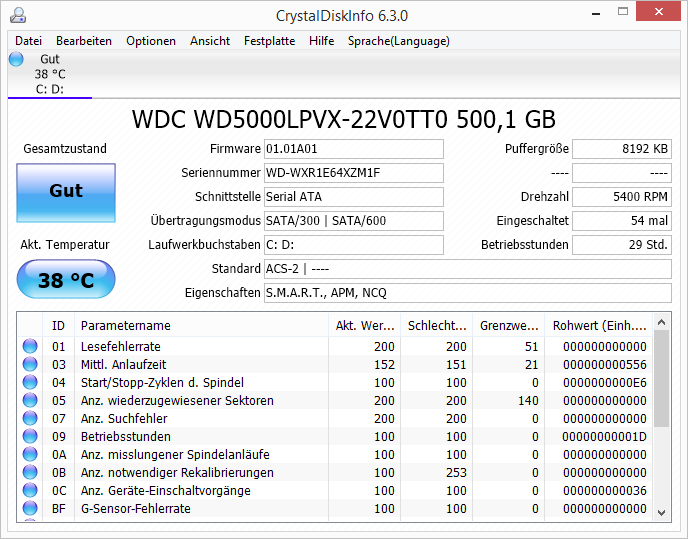Screen dimensions: 688x539
Task: Select the Anz. Suchfehler row
Action: point(335,419)
